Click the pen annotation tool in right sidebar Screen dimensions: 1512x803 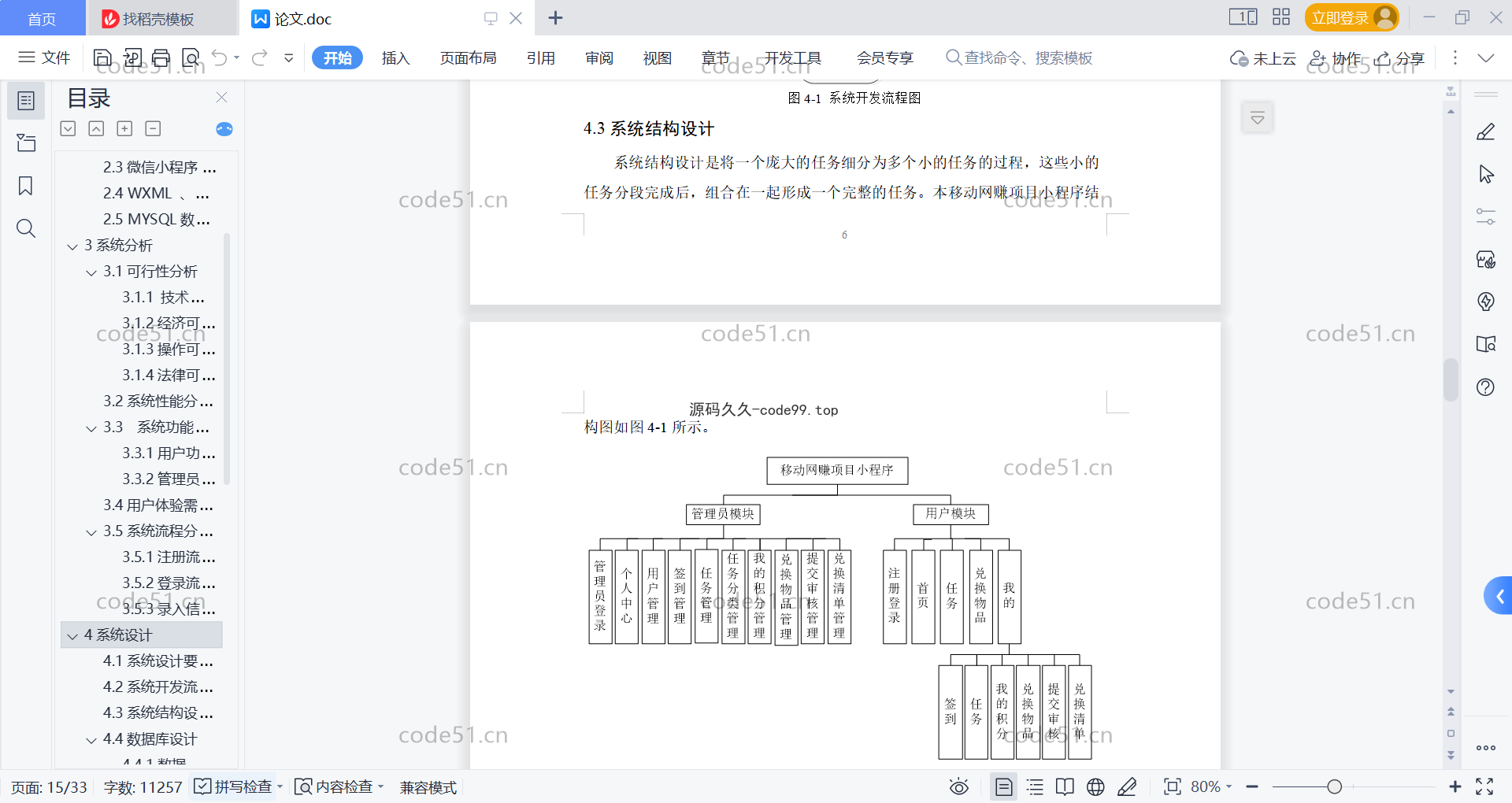pos(1486,131)
